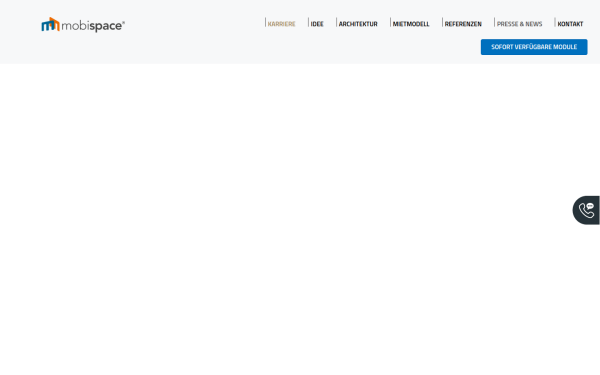This screenshot has height=375, width=600.
Task: Open the phone contact widget
Action: 586,210
